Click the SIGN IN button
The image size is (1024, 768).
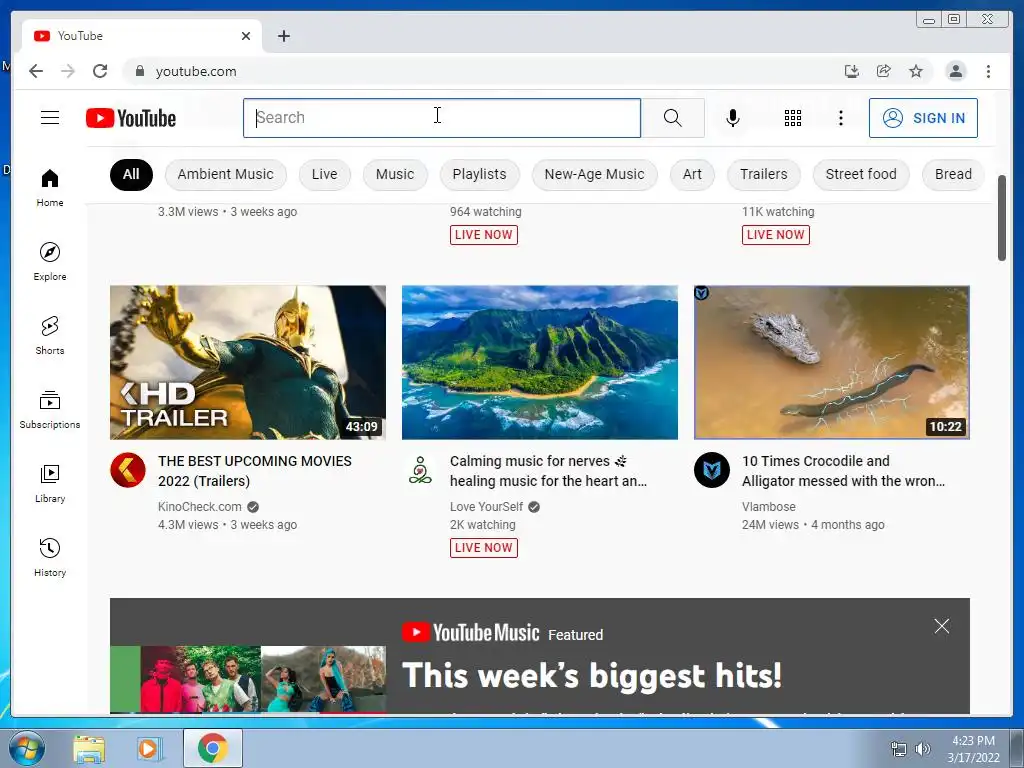[x=923, y=118]
